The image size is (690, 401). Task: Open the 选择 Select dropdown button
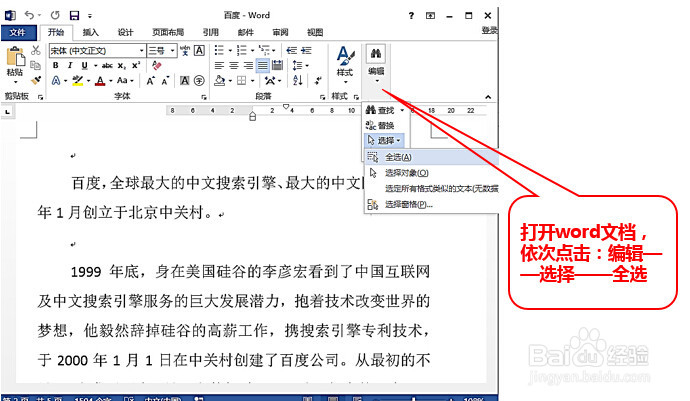tap(384, 140)
